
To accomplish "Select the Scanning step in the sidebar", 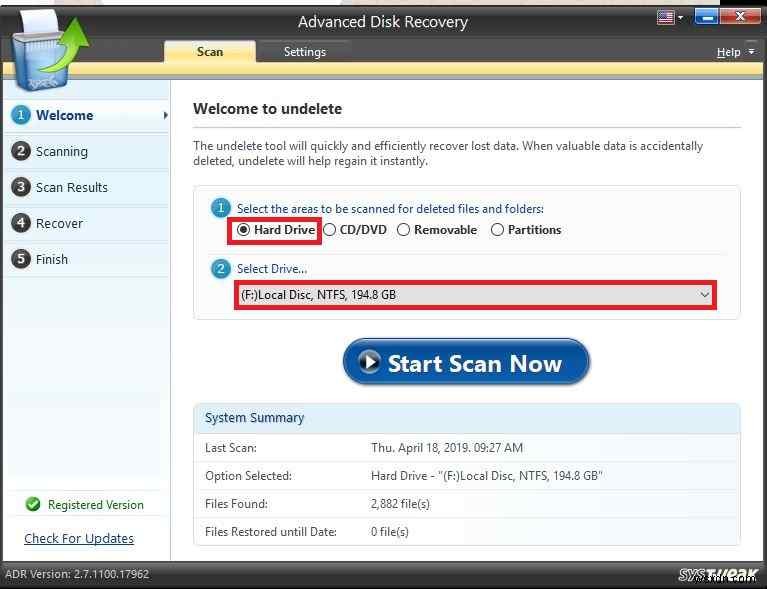I will tap(86, 152).
